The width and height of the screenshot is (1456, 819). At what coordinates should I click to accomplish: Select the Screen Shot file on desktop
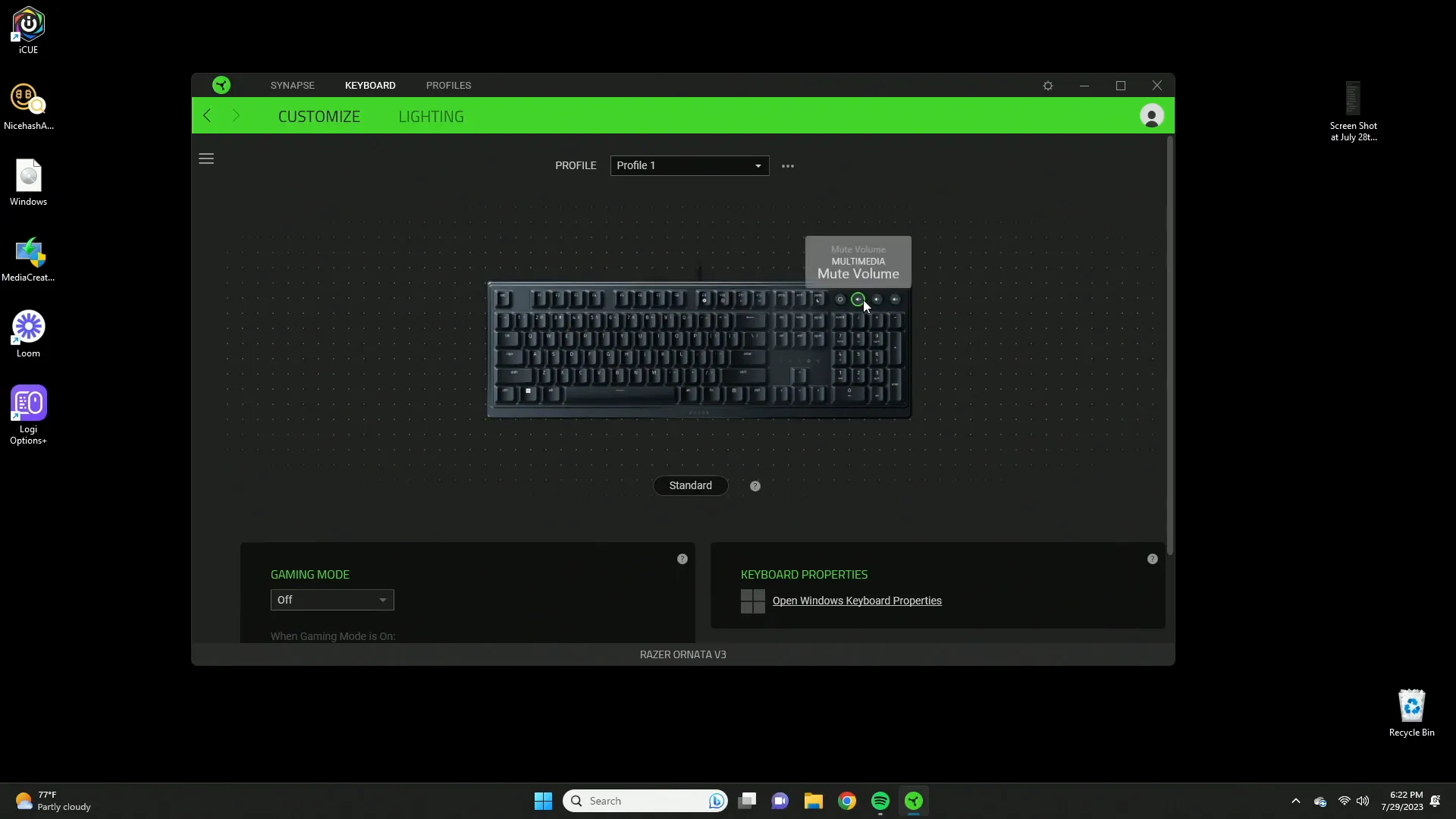[1353, 111]
